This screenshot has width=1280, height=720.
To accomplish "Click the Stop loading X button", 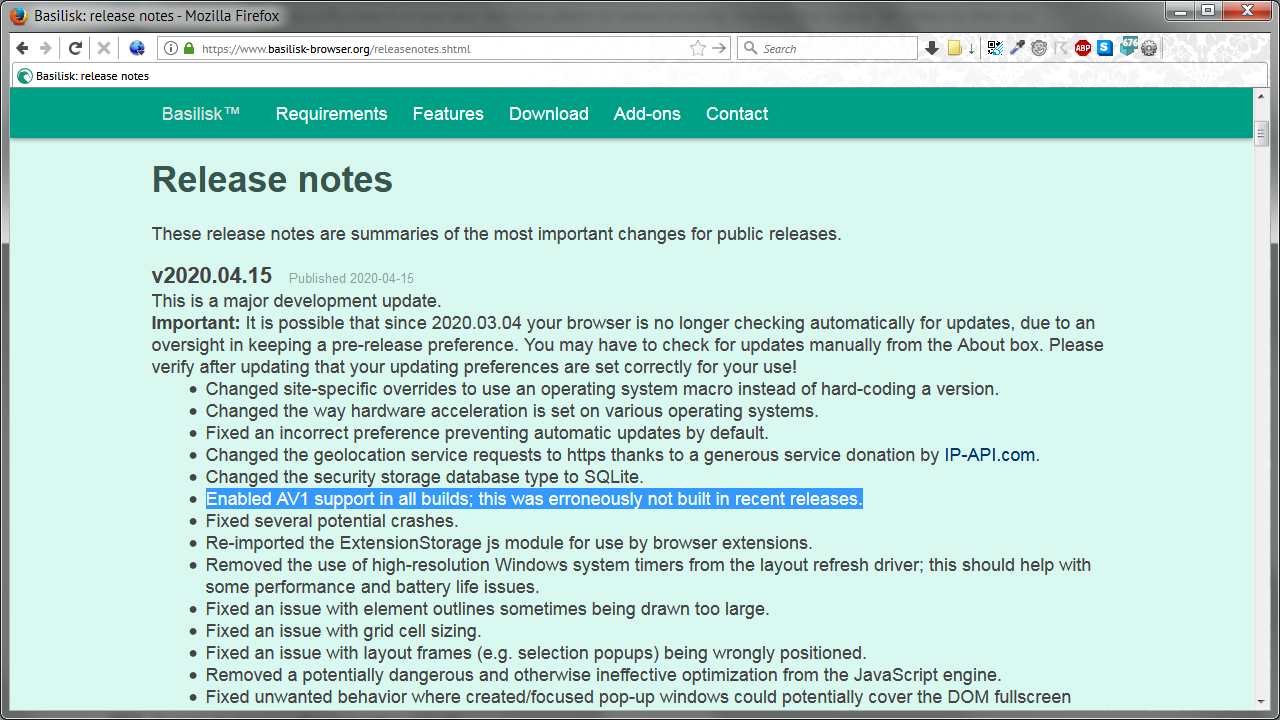I will click(x=103, y=48).
